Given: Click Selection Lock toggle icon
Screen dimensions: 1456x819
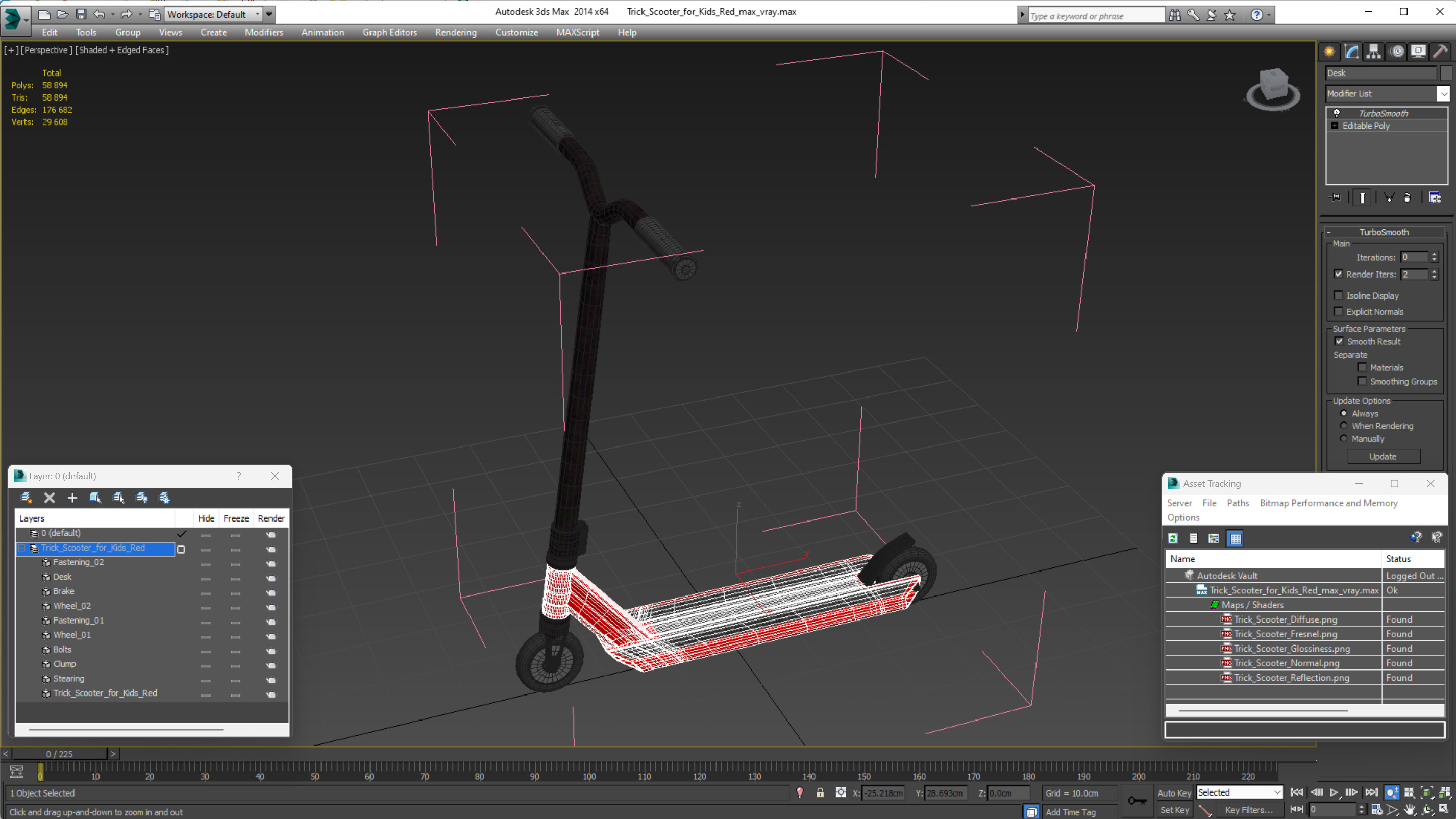Looking at the screenshot, I should coord(820,792).
